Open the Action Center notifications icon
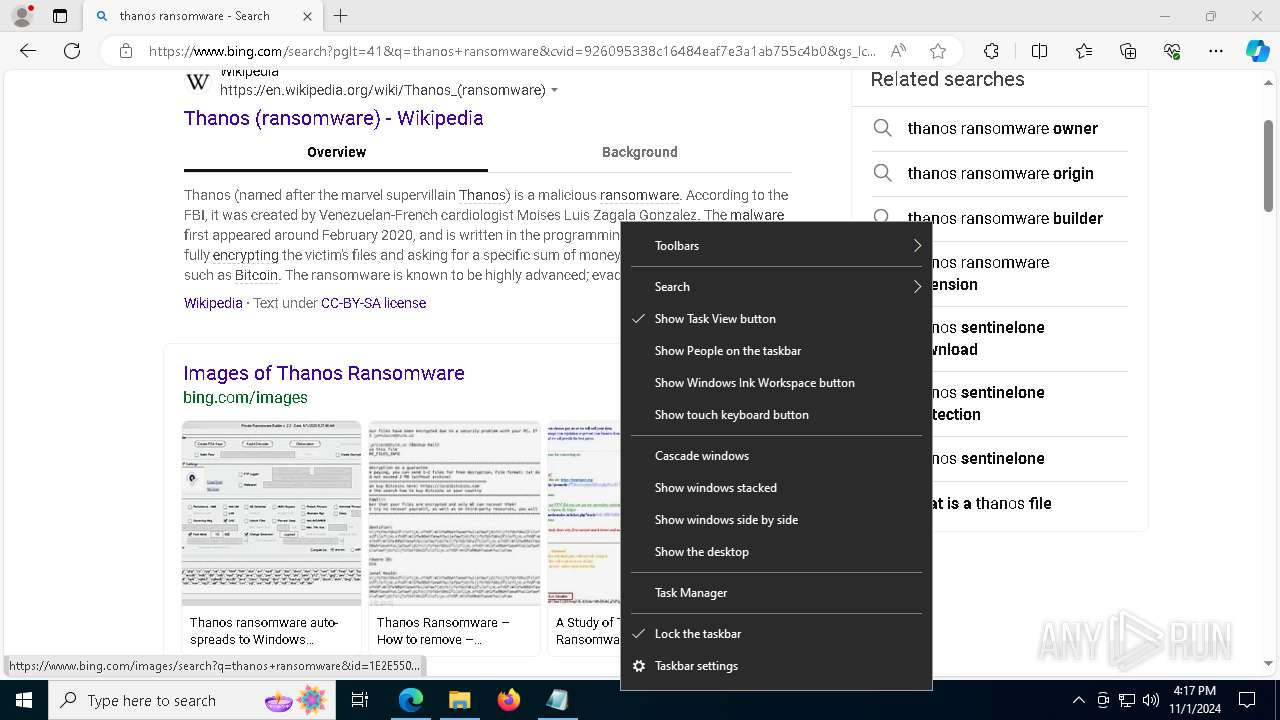The image size is (1280, 720). 1247,700
